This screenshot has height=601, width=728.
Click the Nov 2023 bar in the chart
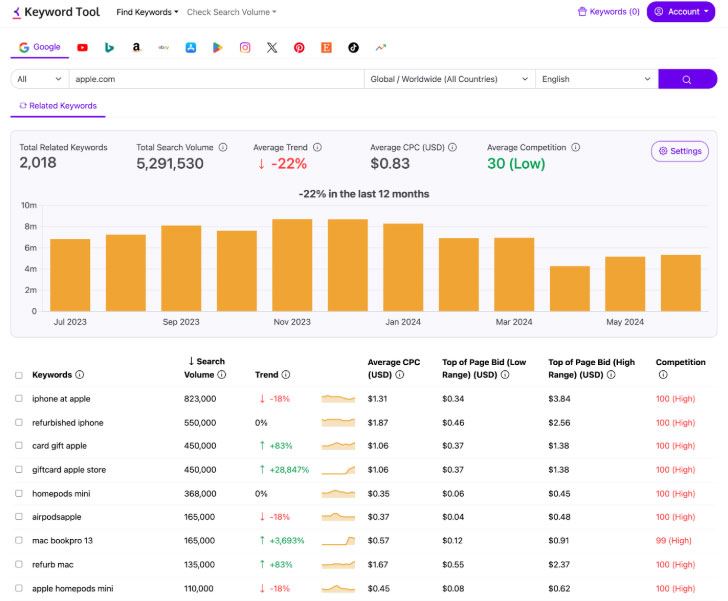(292, 265)
